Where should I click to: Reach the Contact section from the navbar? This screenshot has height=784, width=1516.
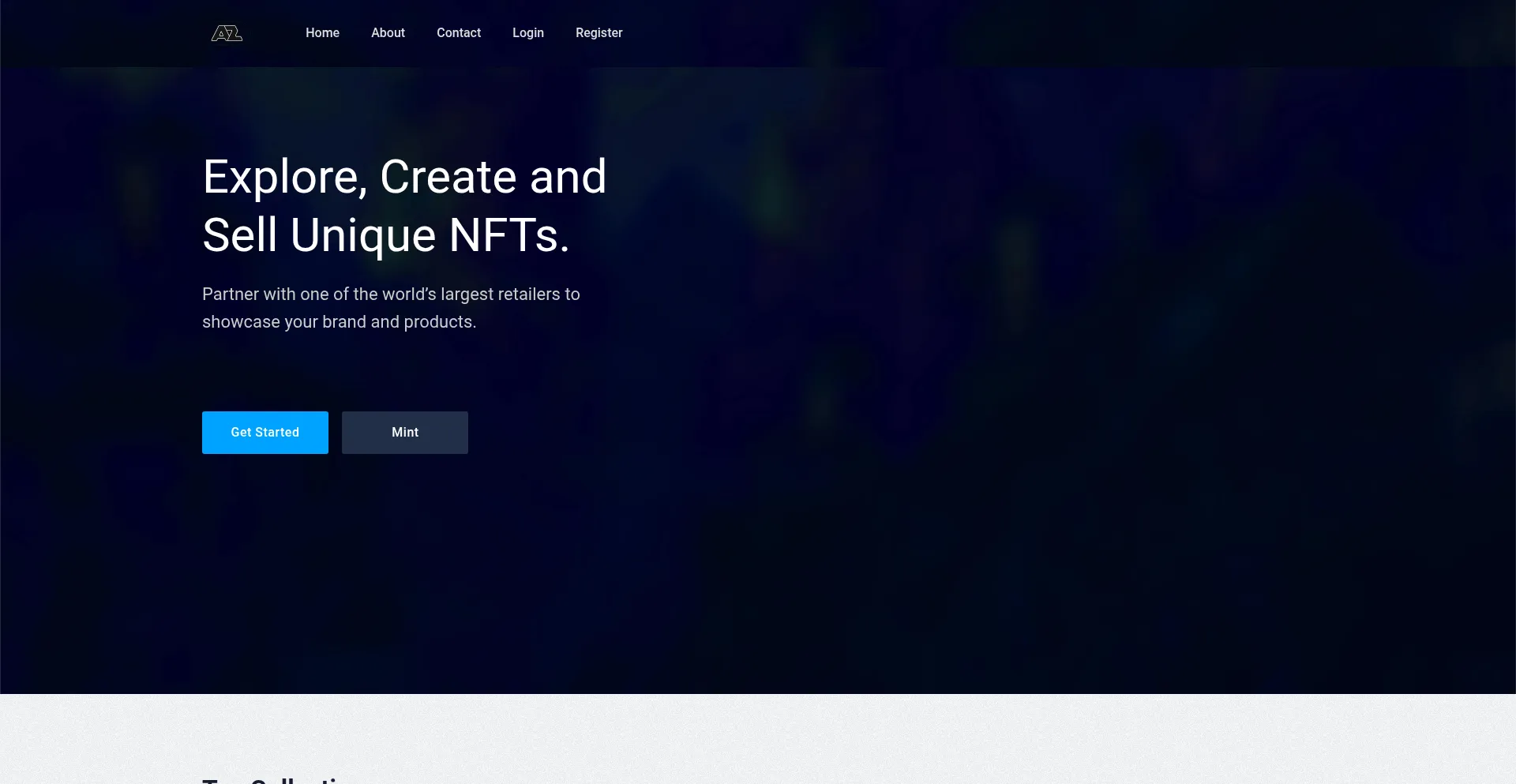point(459,32)
